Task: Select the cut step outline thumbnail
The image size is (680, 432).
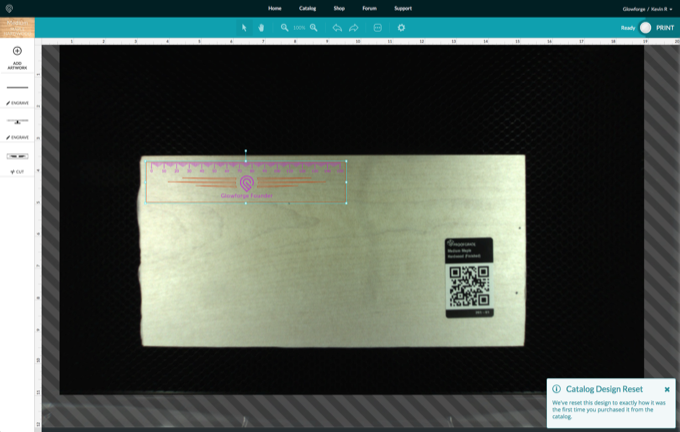Action: pyautogui.click(x=17, y=156)
